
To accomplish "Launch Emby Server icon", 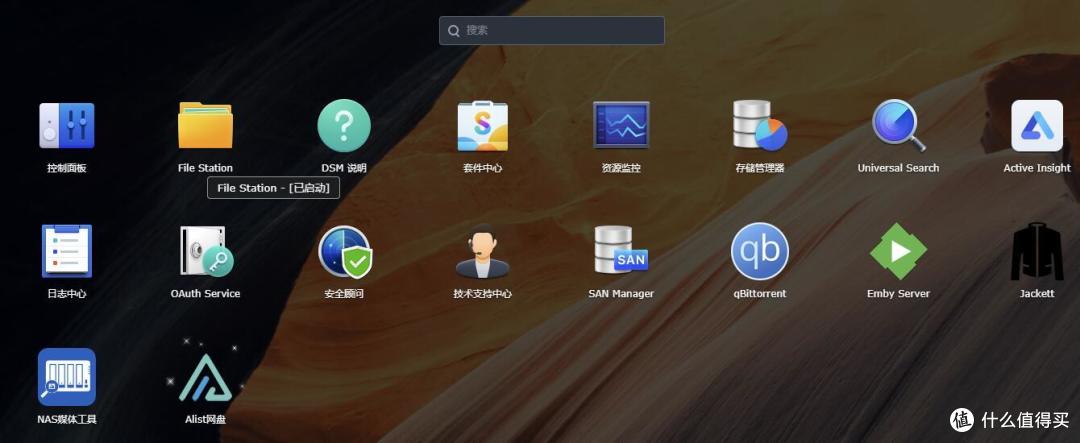I will coord(898,251).
